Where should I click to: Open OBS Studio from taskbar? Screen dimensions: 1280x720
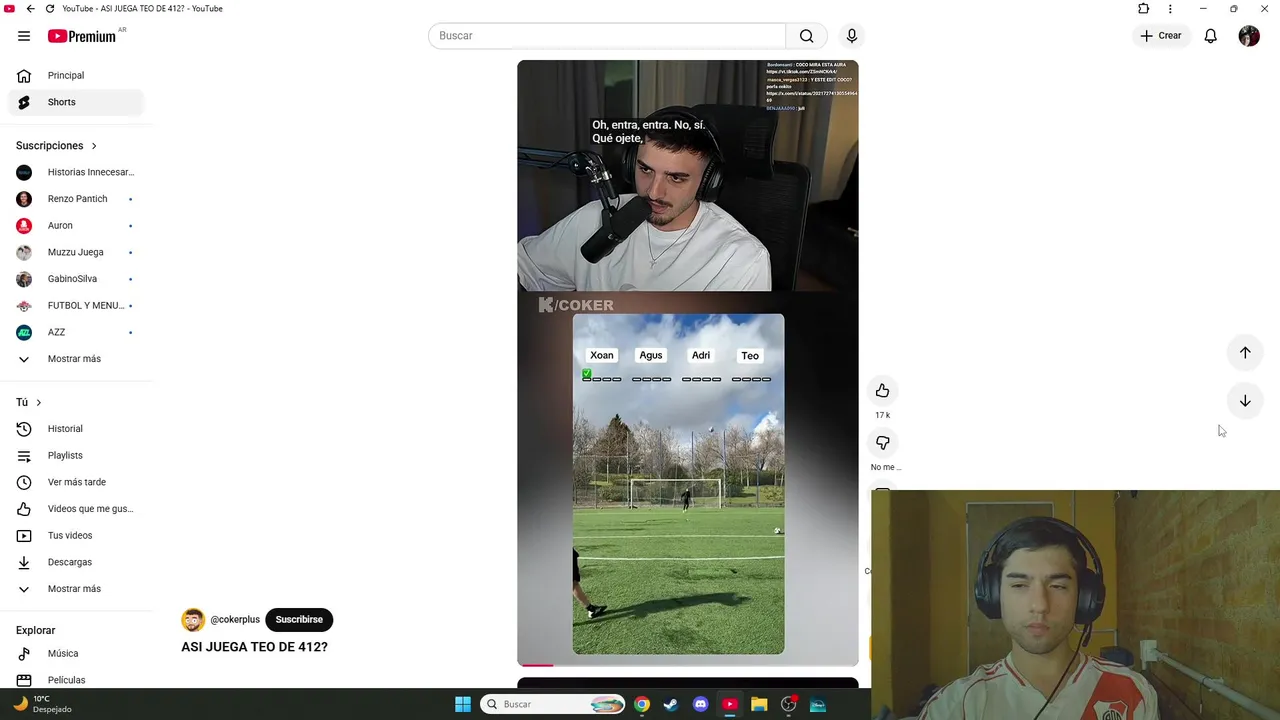[x=788, y=704]
